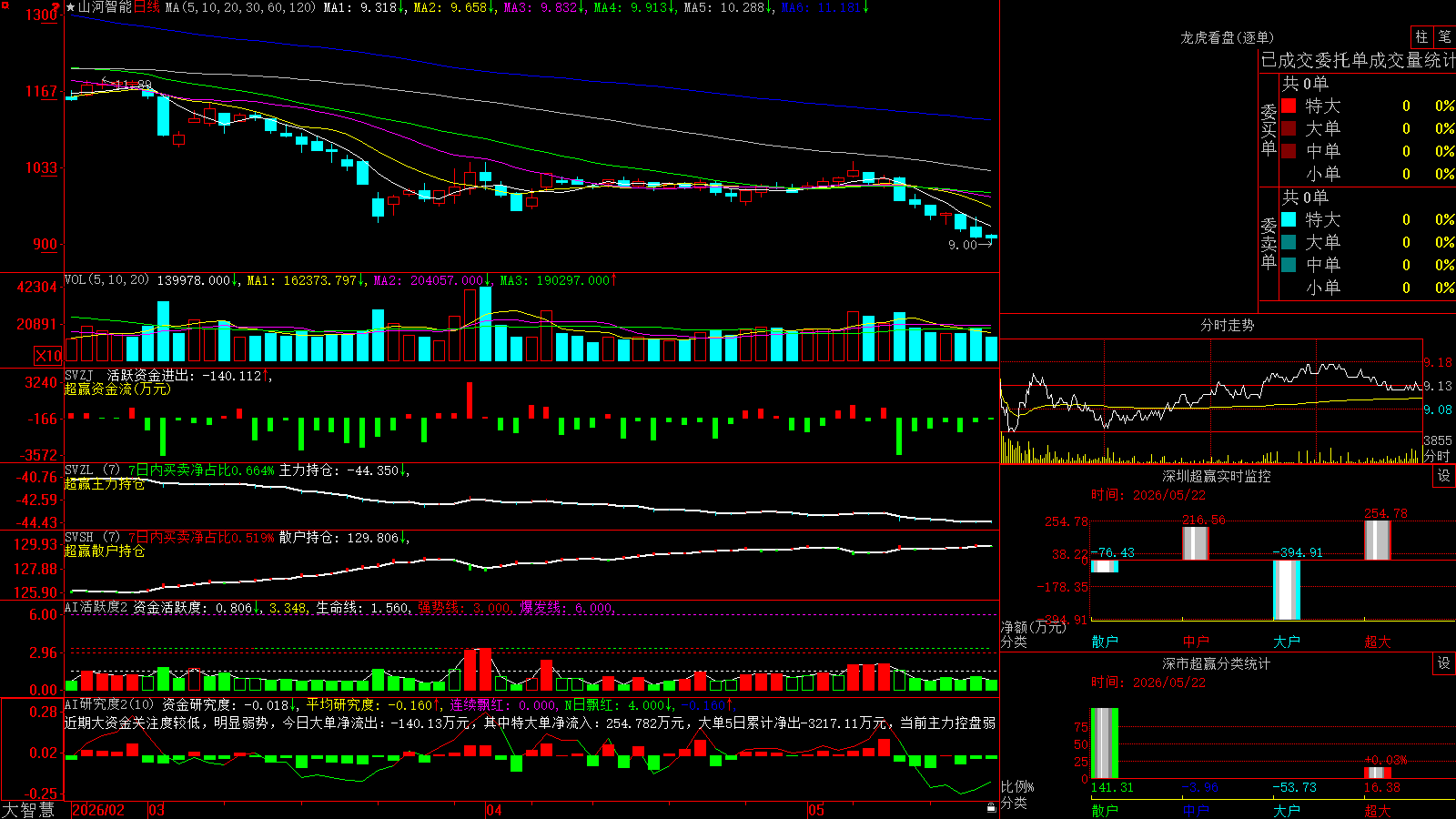Click the star icon beside 山河智能
The height and width of the screenshot is (819, 1456).
click(x=71, y=7)
